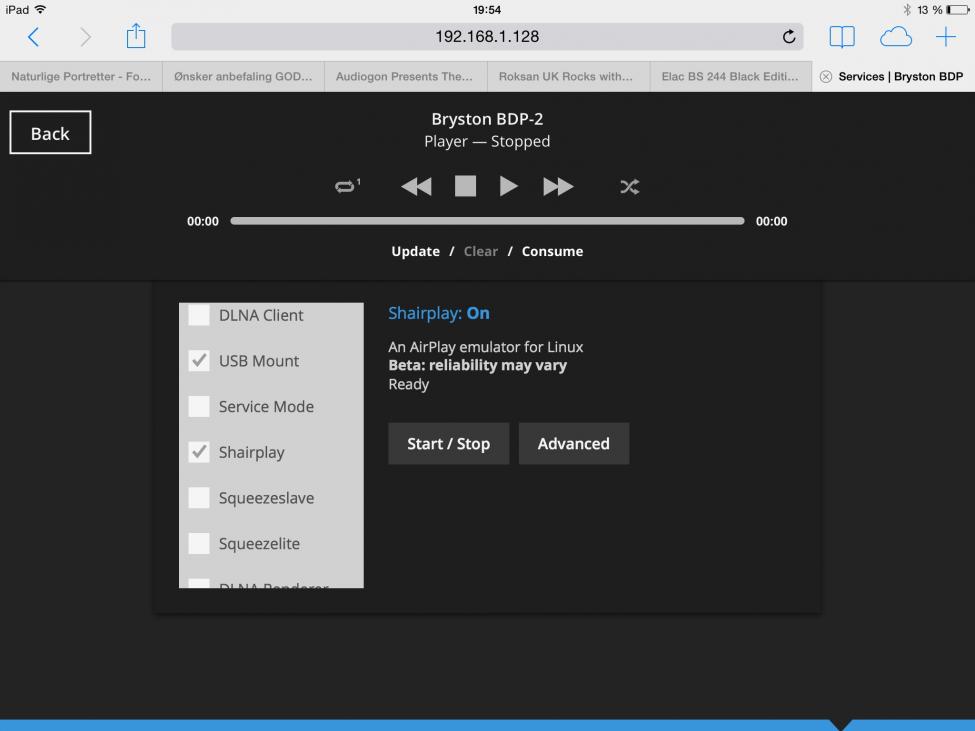Uncheck the Shairplay checkbox
Viewport: 975px width, 731px height.
tap(199, 452)
